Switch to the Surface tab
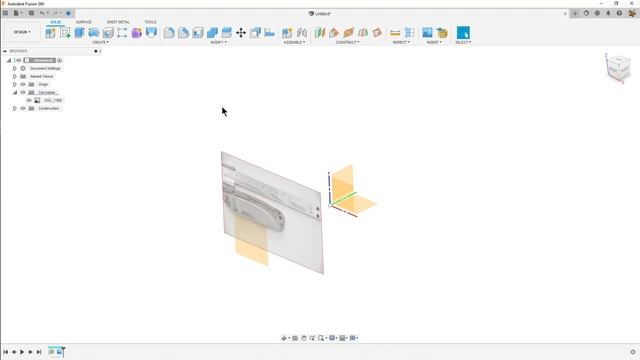The height and width of the screenshot is (360, 640). [x=84, y=22]
